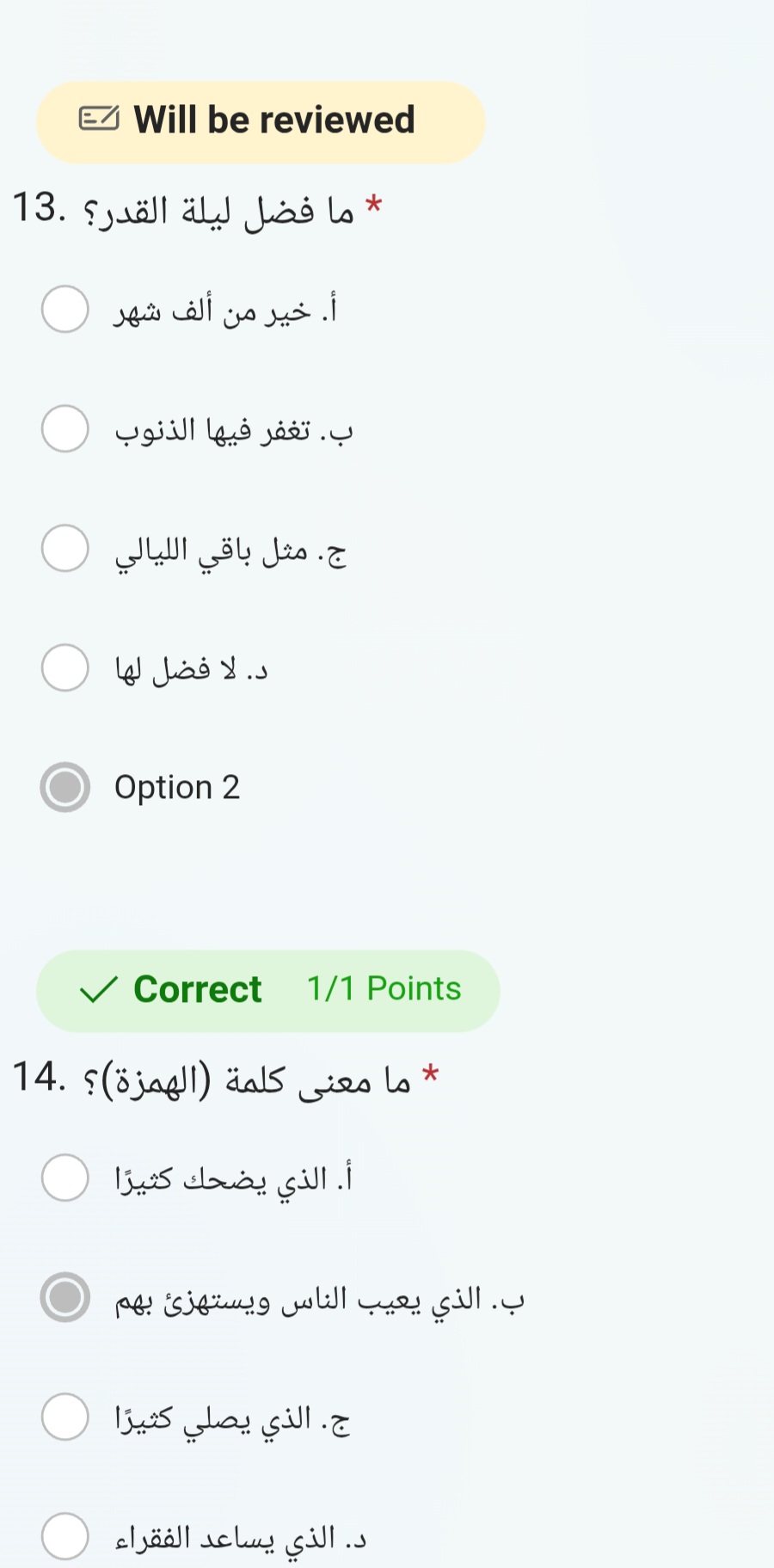
Task: Click the selected Option 2 radio button
Action: (x=65, y=787)
